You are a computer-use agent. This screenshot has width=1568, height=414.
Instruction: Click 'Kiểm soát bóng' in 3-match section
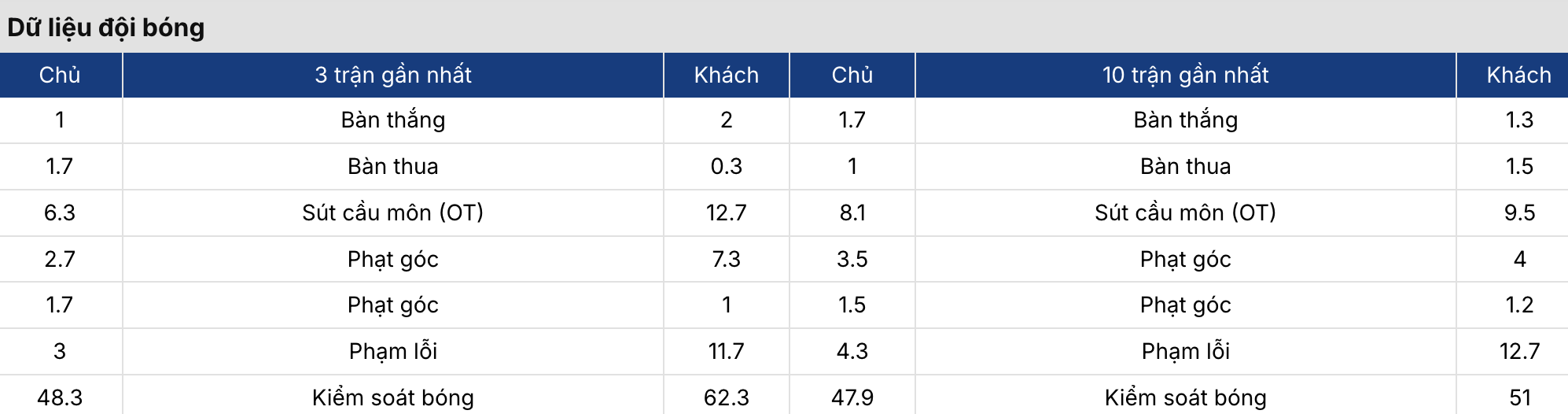392,397
